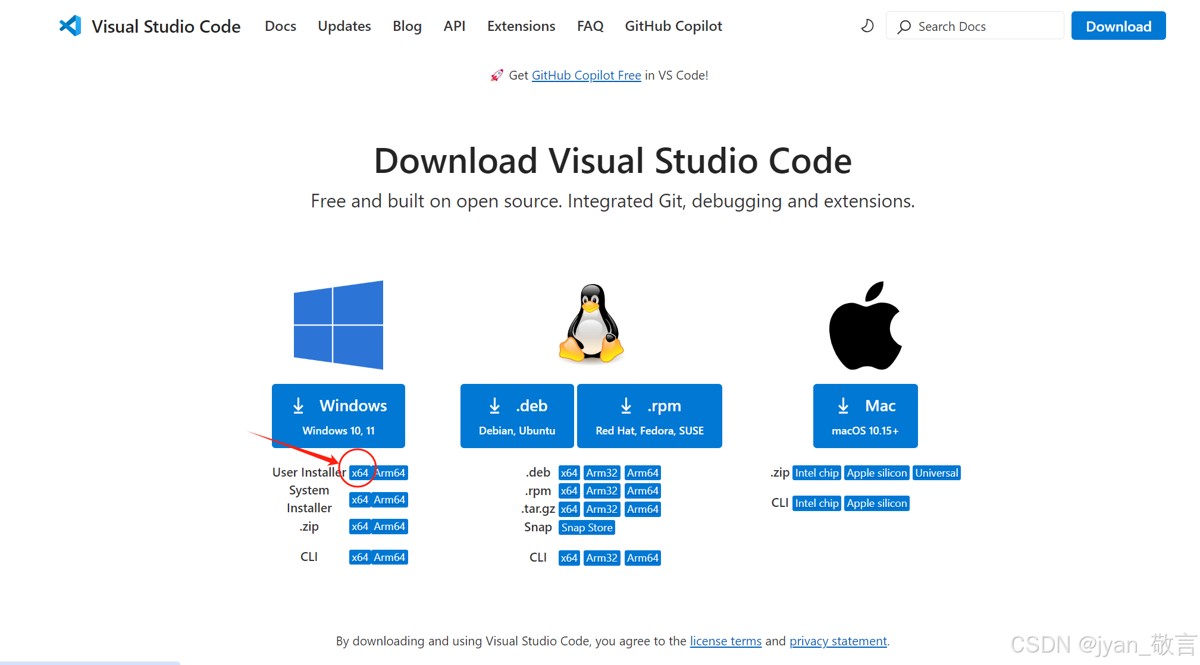Open the GitHub Copilot nav item

click(673, 26)
